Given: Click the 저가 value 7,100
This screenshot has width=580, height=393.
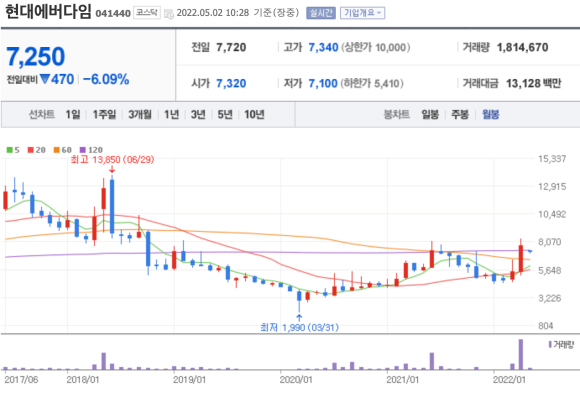Looking at the screenshot, I should 323,83.
